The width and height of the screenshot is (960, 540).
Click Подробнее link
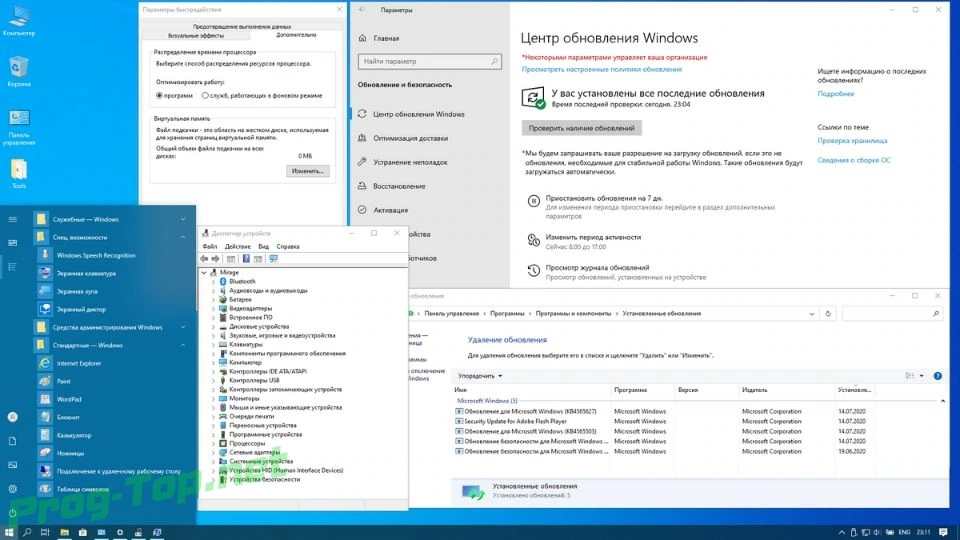[836, 94]
